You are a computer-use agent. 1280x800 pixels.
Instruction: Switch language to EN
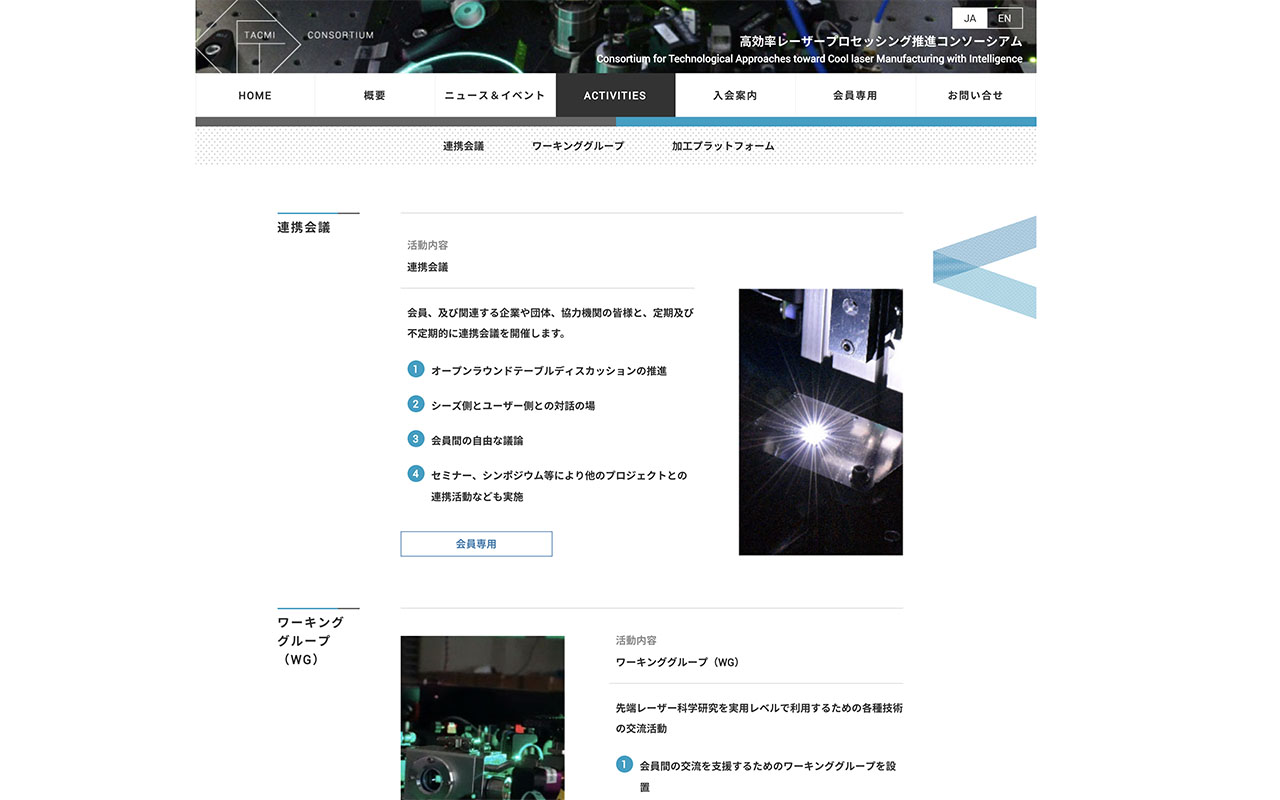point(1004,18)
